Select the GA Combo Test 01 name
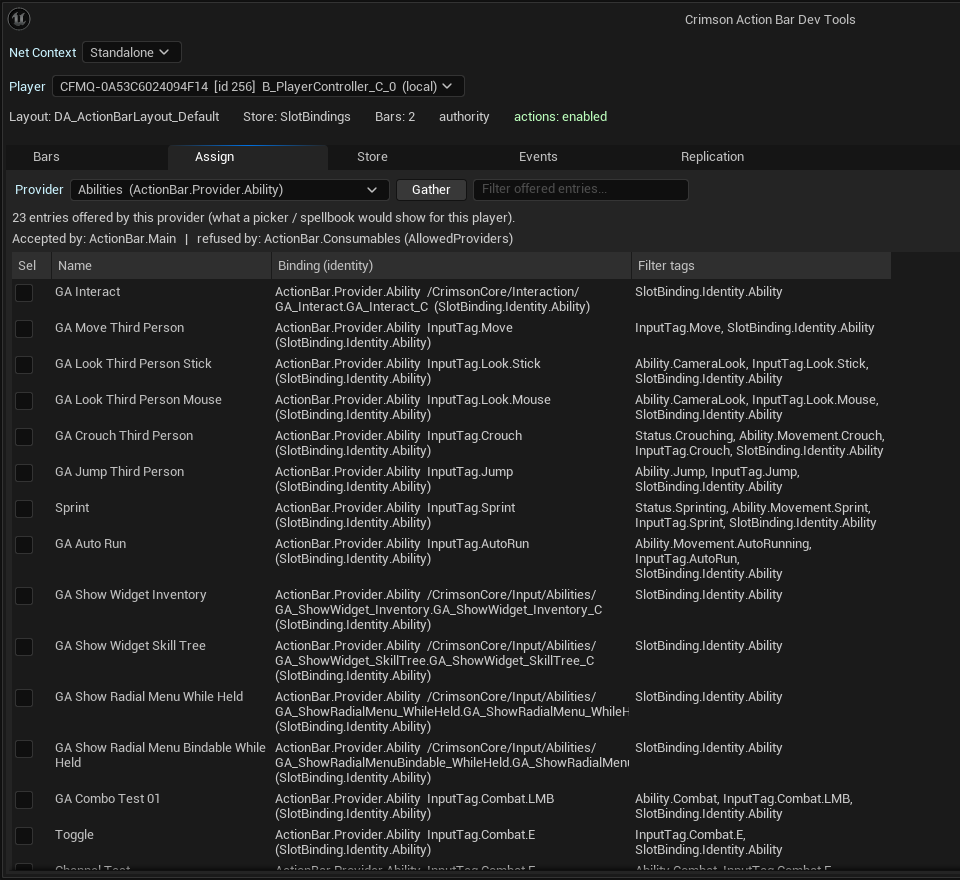Image resolution: width=960 pixels, height=880 pixels. click(x=107, y=799)
